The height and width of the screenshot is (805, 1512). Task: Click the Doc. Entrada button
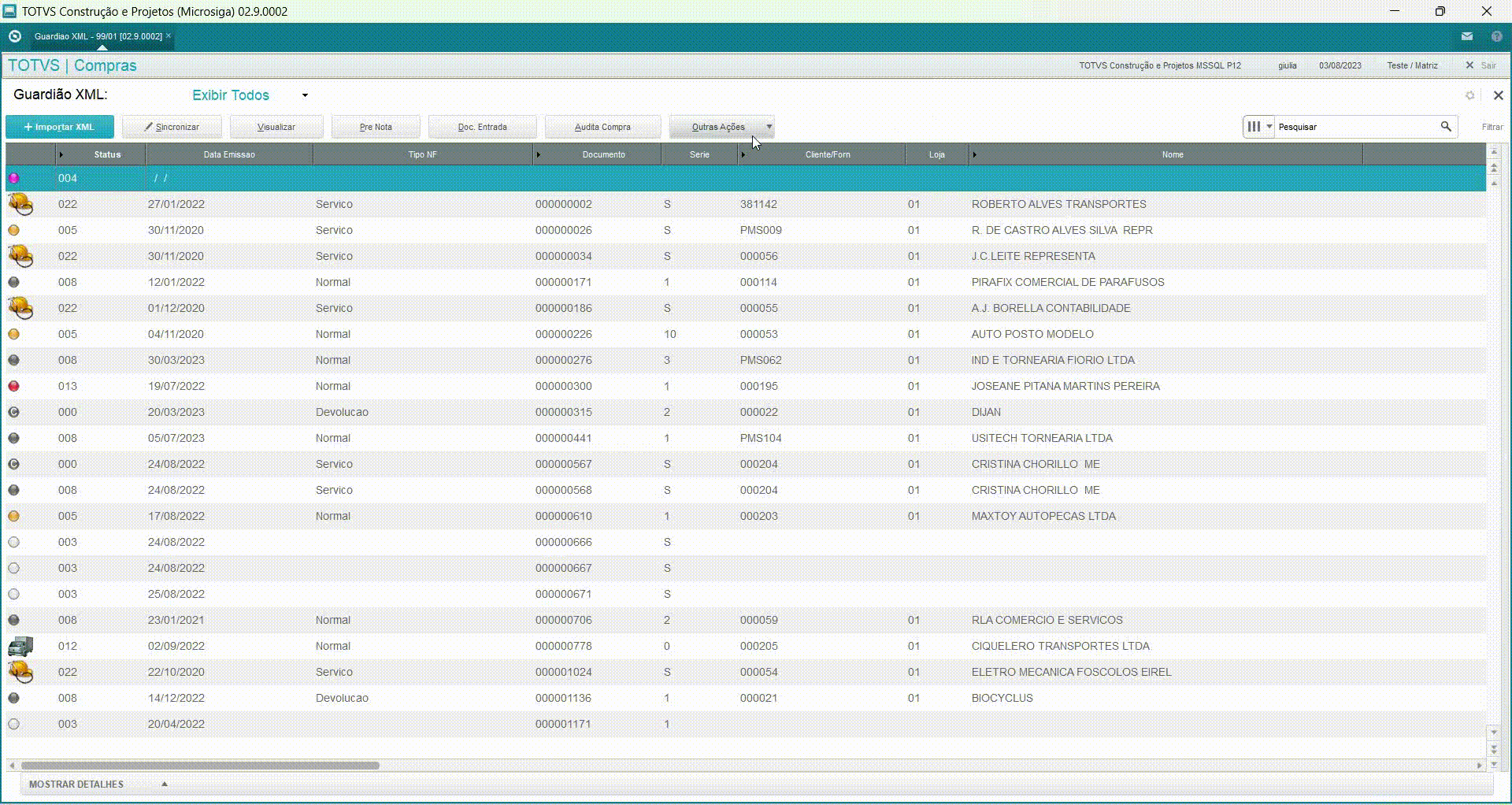483,127
